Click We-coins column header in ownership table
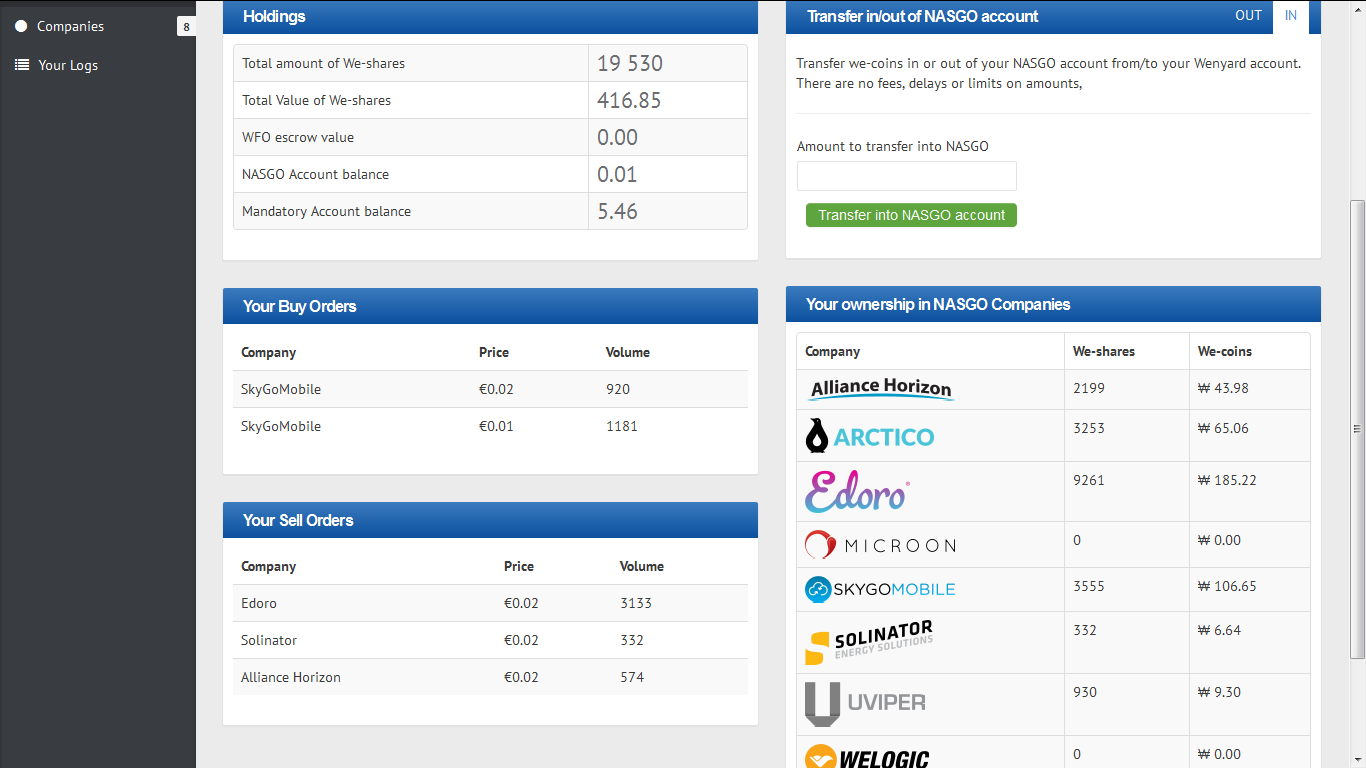The height and width of the screenshot is (768, 1366). pyautogui.click(x=1225, y=351)
